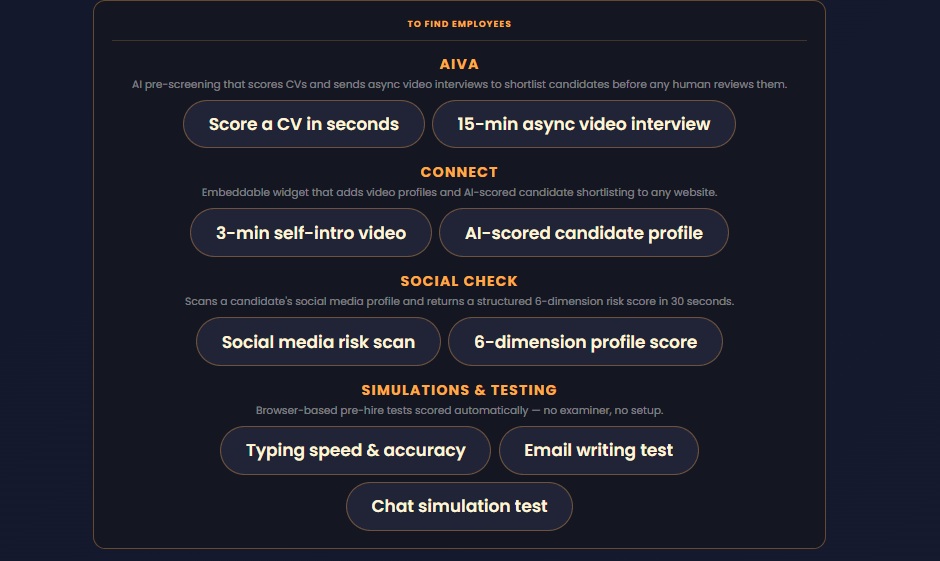The height and width of the screenshot is (561, 940).
Task: Click the Score a CV in seconds pill
Action: point(304,124)
